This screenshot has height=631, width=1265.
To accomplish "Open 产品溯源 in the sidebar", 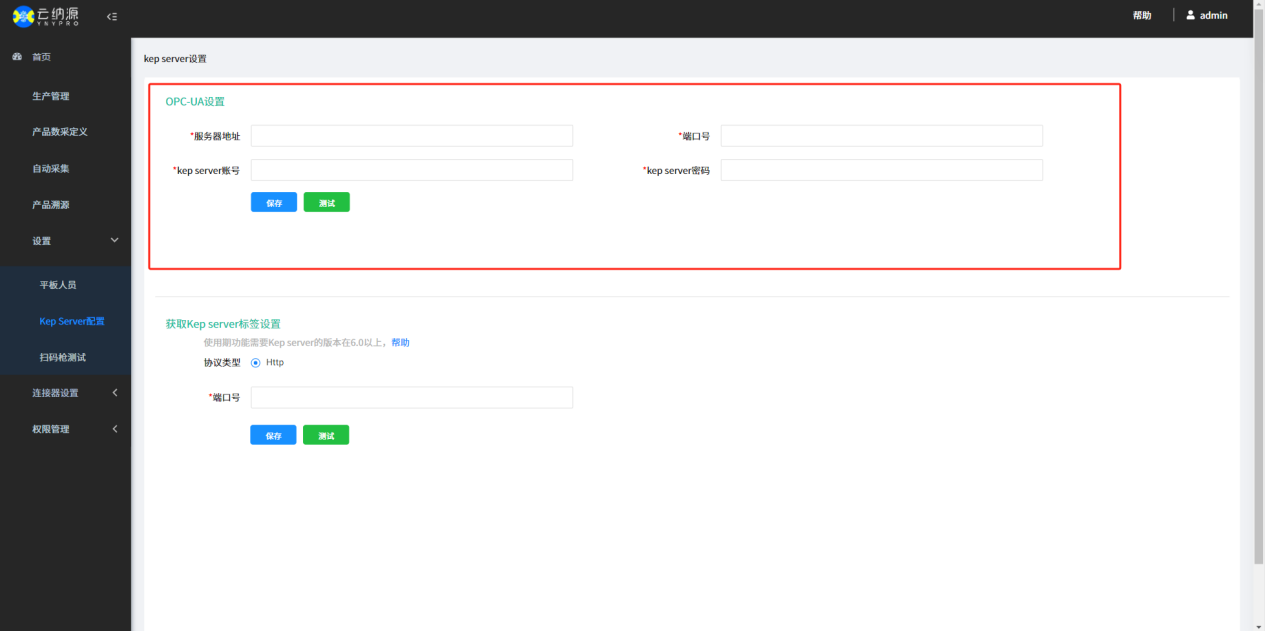I will (51, 205).
